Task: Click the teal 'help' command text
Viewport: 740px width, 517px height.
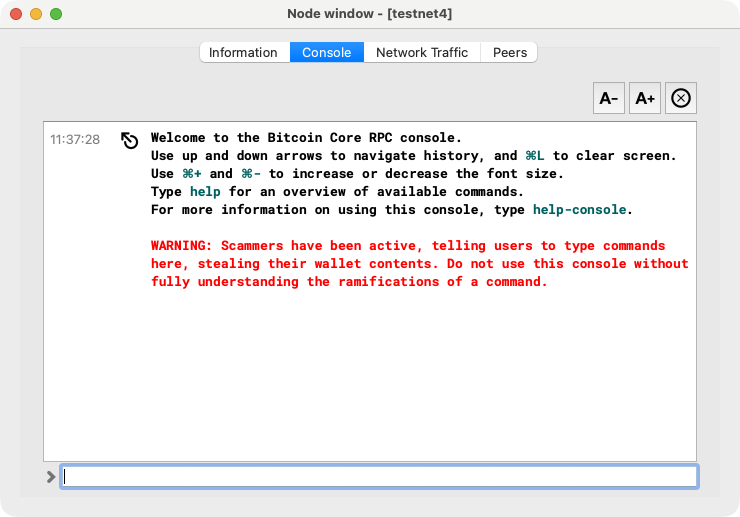Action: (x=205, y=192)
